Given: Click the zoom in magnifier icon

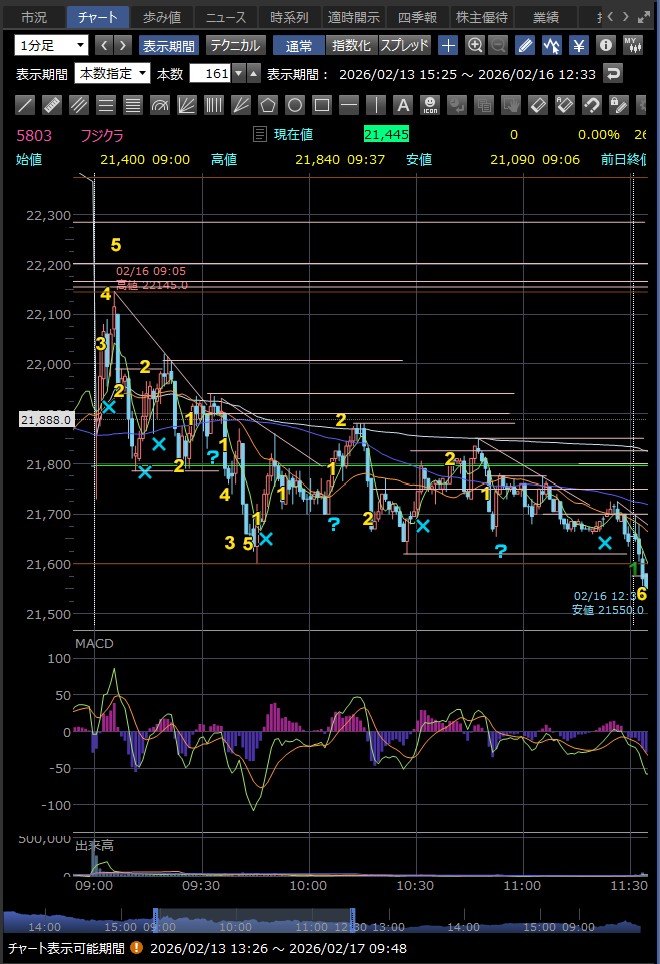Looking at the screenshot, I should tap(475, 45).
